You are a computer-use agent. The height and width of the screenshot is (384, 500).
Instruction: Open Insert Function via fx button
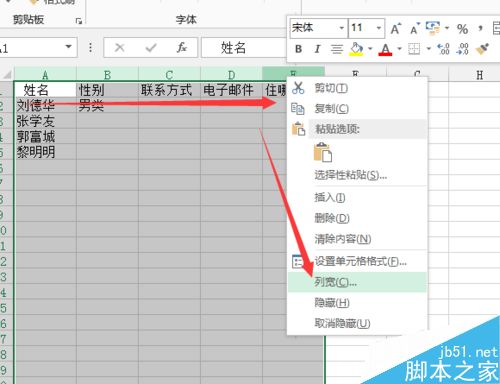[x=182, y=47]
